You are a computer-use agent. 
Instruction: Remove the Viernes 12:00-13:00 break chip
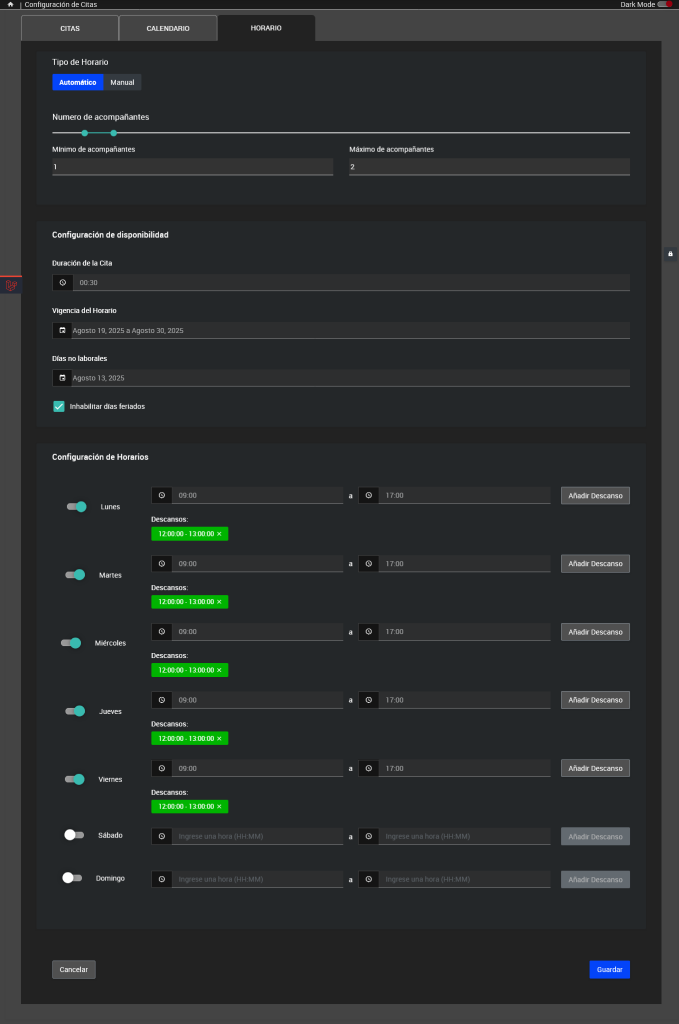[x=219, y=806]
